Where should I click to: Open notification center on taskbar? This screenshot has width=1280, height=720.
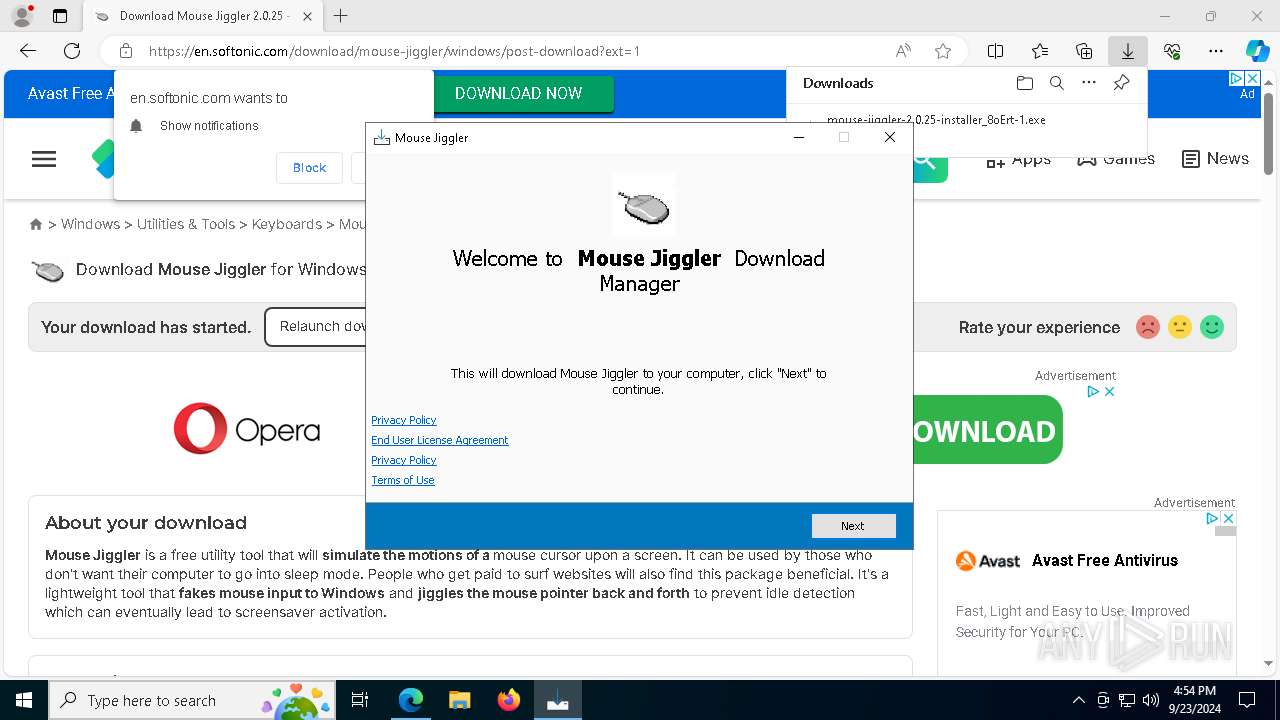pos(1247,700)
